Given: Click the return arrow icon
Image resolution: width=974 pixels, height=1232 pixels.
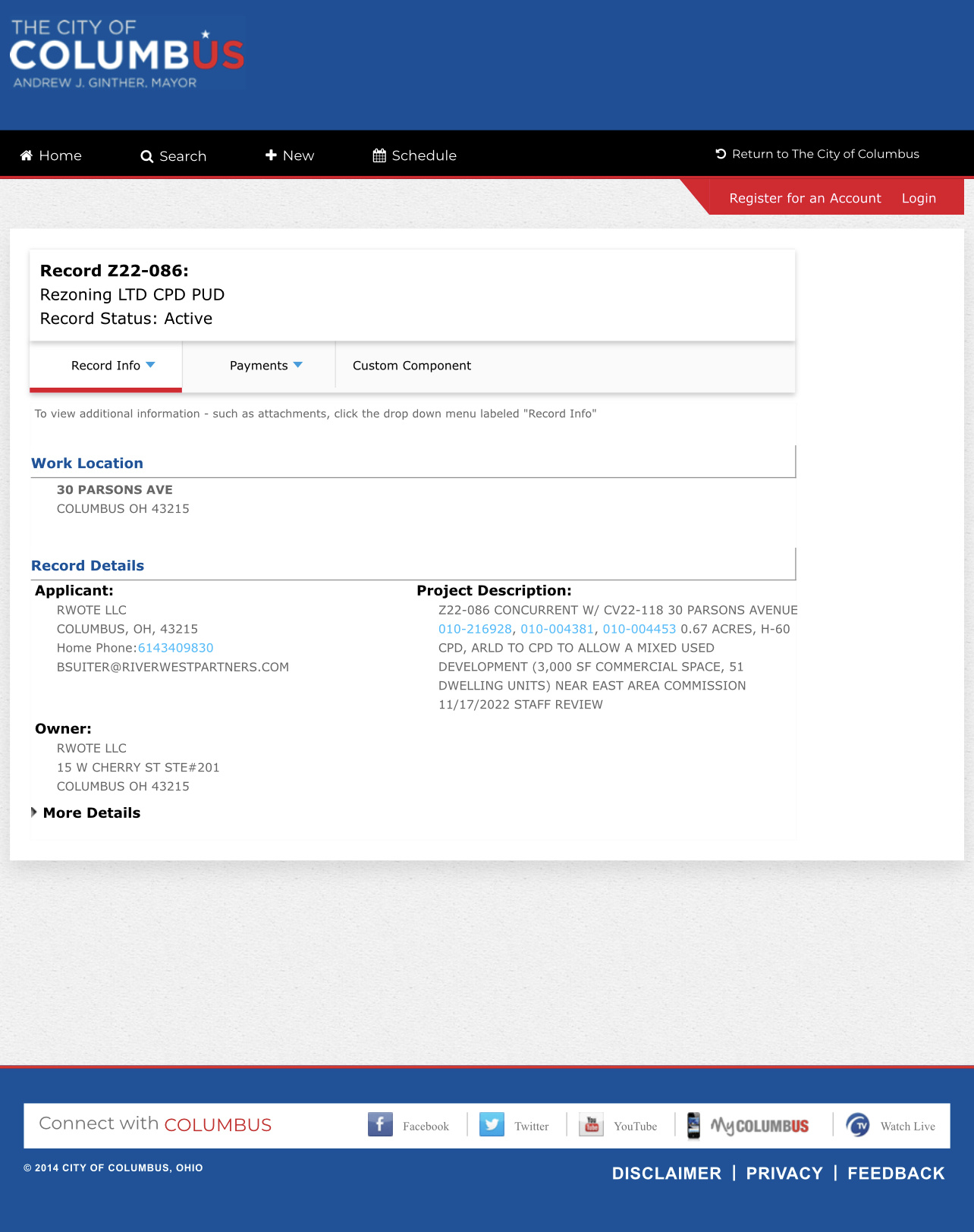Looking at the screenshot, I should (x=721, y=154).
